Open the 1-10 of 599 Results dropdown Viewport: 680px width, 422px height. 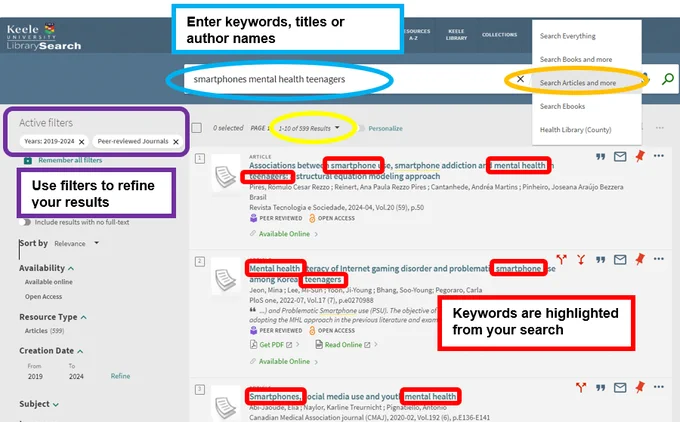309,128
